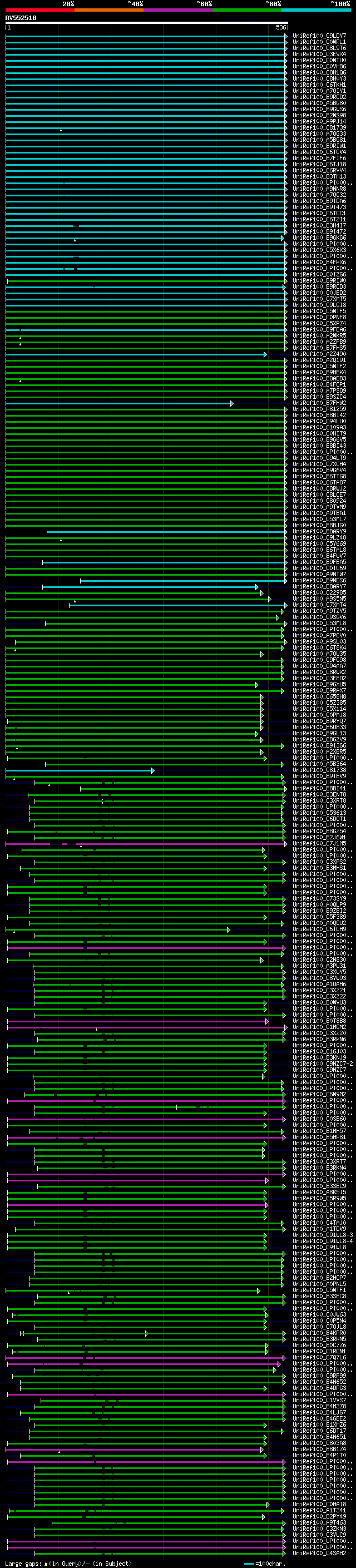Viewport: 356px width, 1568px height.
Task: Click the green ~80% legend segment
Action: (247, 10)
